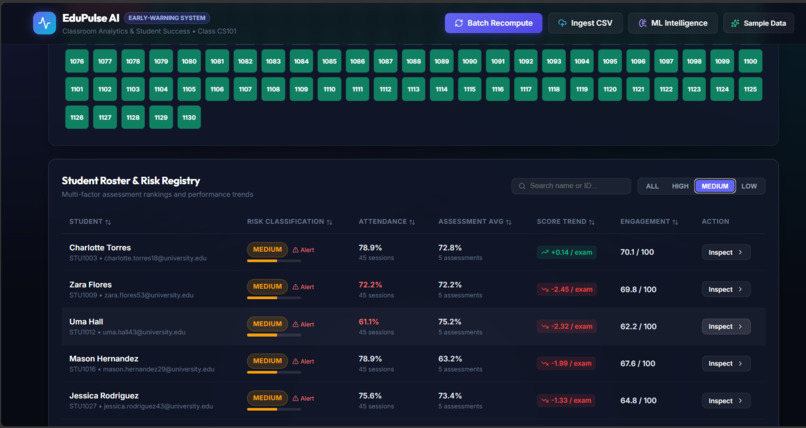Image resolution: width=806 pixels, height=428 pixels.
Task: Click the name Jessica Rodriguez
Action: click(x=104, y=396)
